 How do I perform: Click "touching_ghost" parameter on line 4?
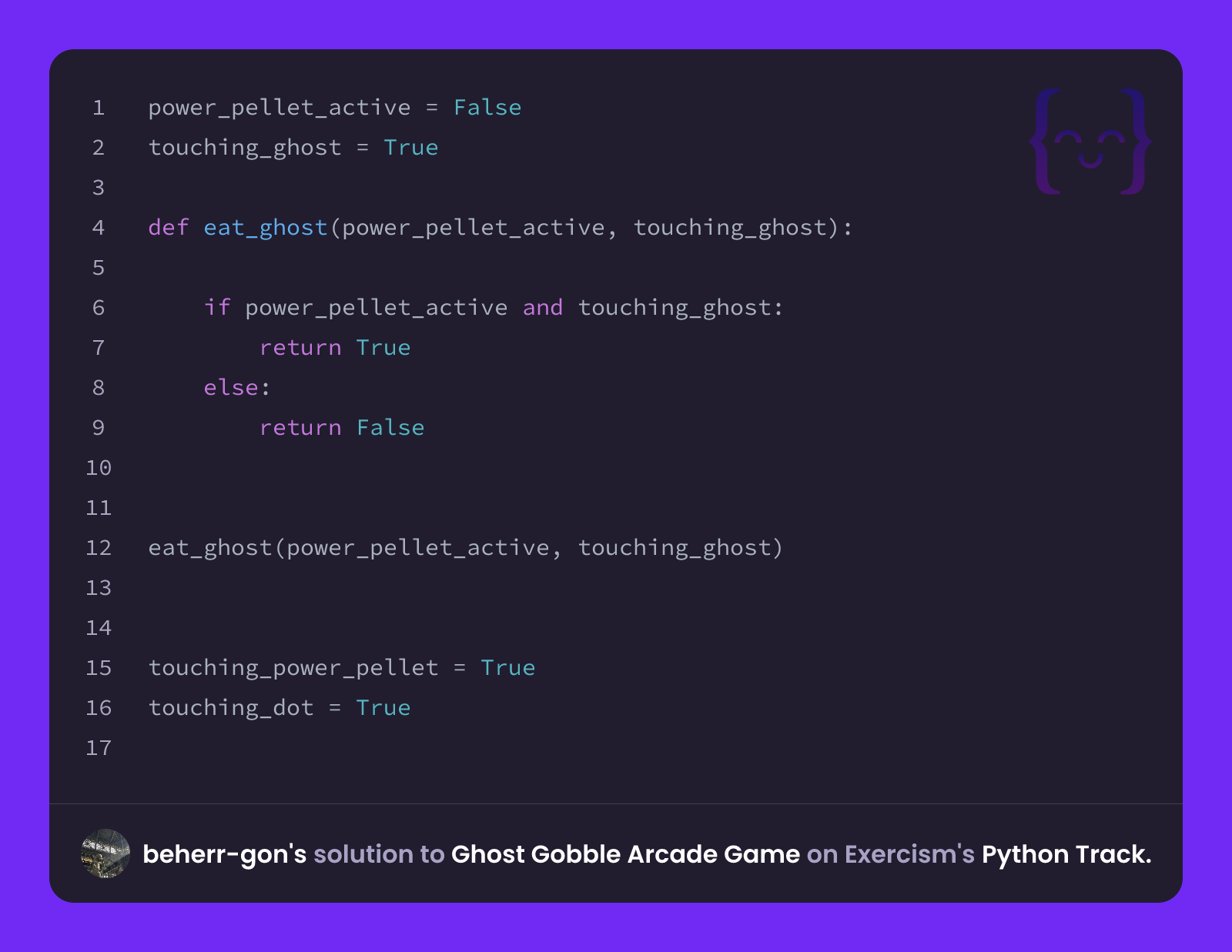click(x=730, y=228)
